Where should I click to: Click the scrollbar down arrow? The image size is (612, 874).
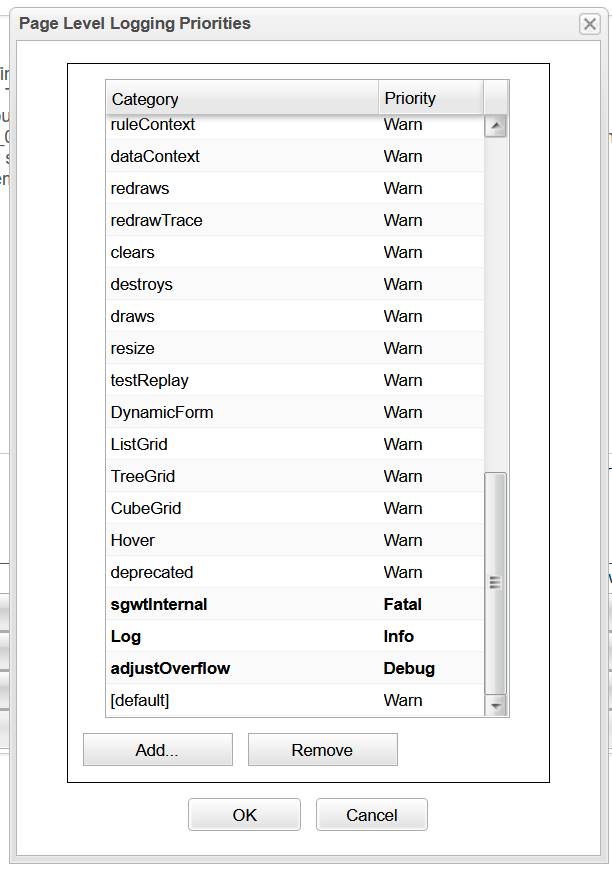click(x=495, y=706)
